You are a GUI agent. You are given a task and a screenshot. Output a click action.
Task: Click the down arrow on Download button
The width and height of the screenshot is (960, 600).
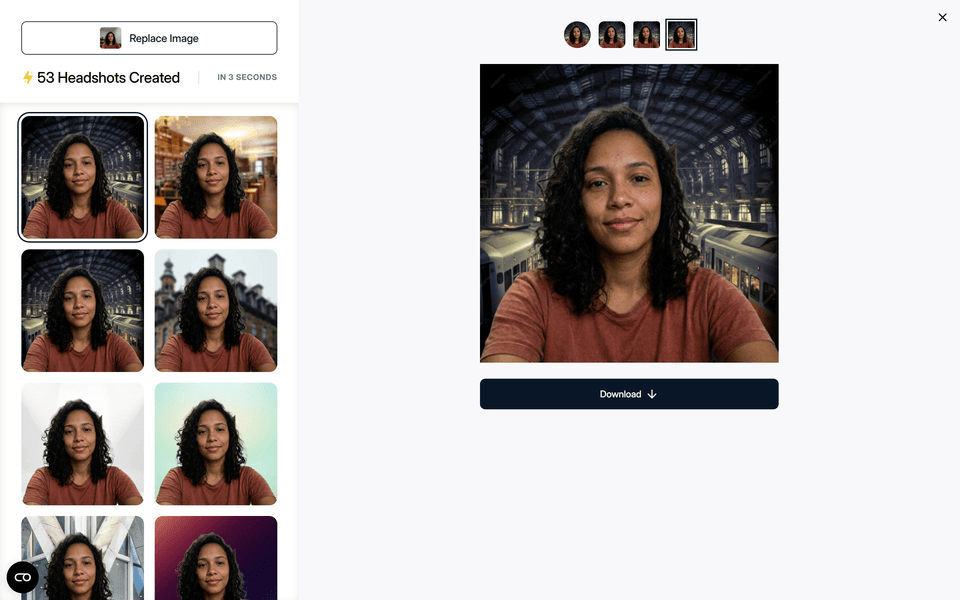pyautogui.click(x=652, y=394)
